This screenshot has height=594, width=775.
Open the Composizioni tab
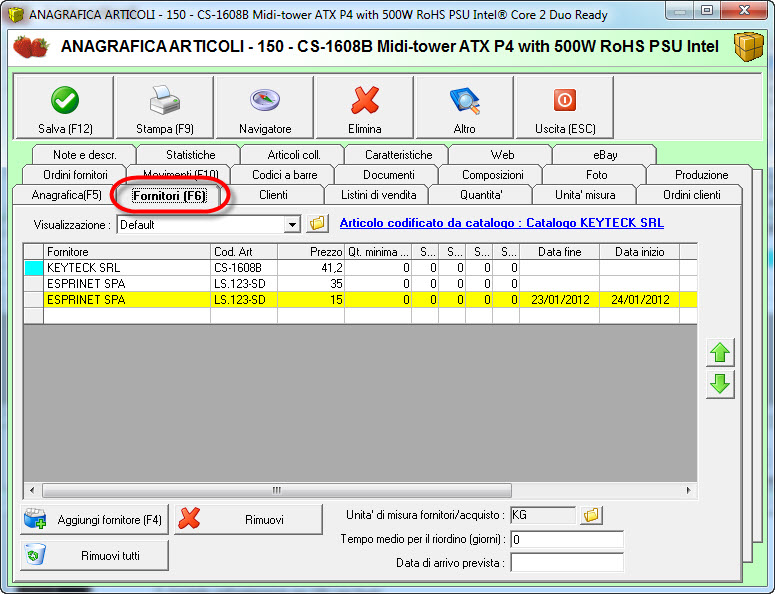click(x=493, y=175)
